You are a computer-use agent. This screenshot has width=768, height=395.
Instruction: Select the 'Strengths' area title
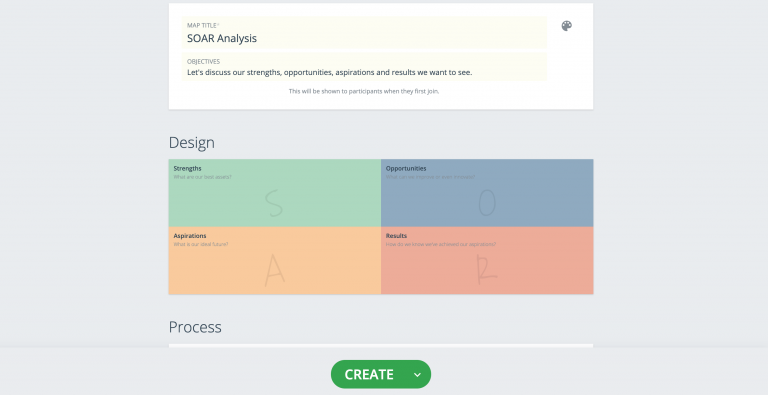point(187,169)
